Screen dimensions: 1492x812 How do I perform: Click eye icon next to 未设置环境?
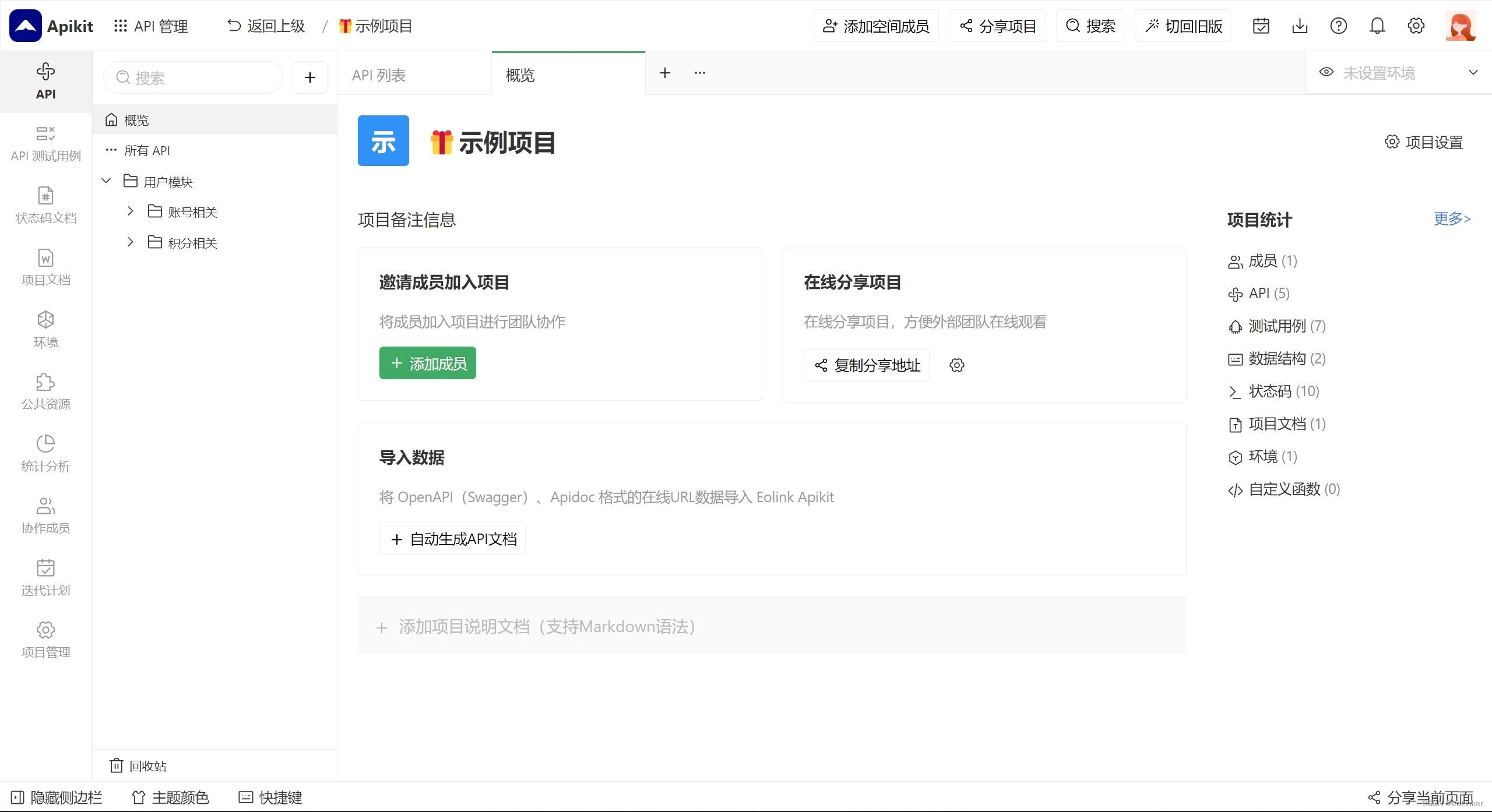(1326, 73)
